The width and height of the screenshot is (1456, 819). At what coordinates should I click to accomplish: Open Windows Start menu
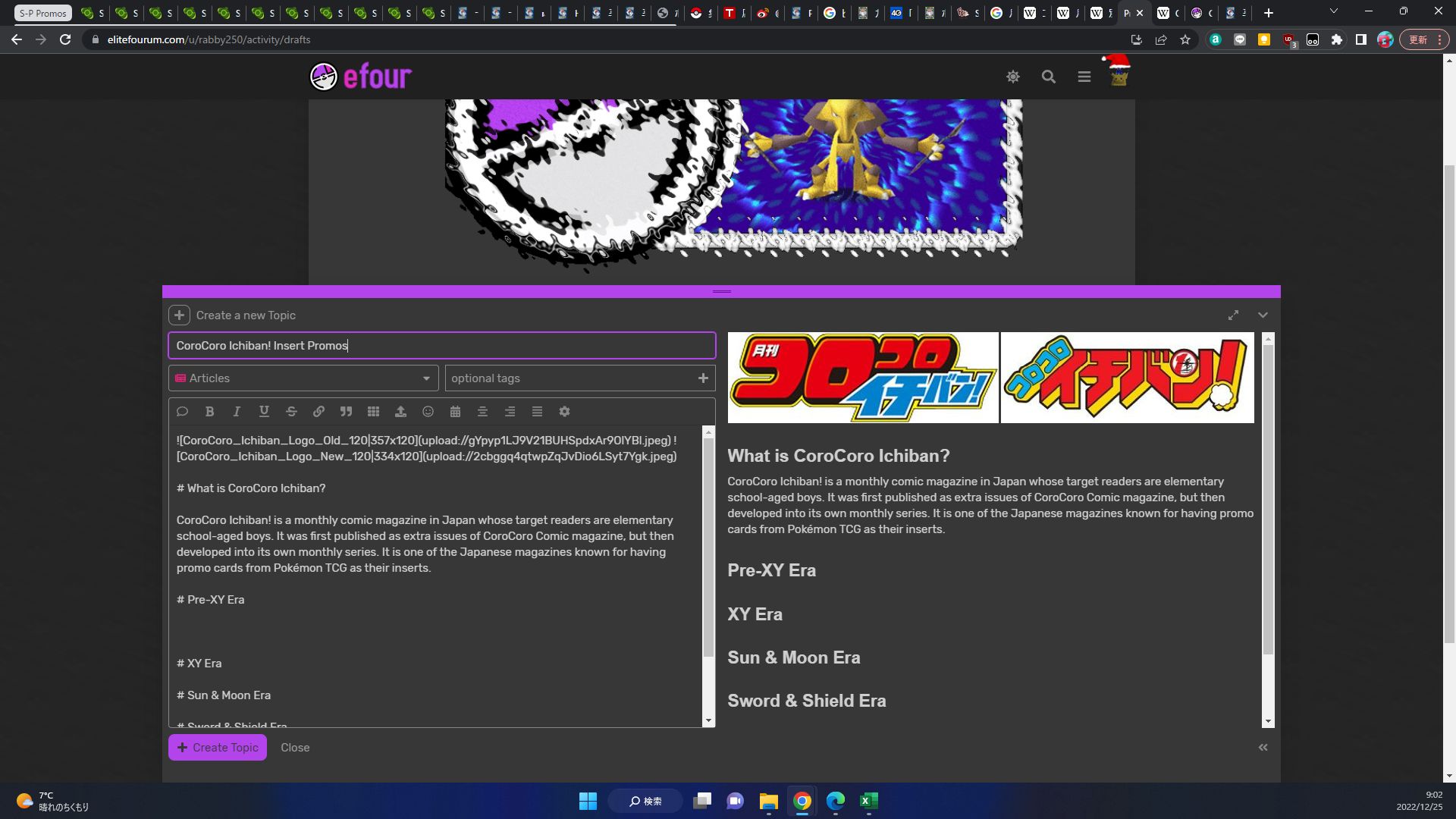coord(588,801)
